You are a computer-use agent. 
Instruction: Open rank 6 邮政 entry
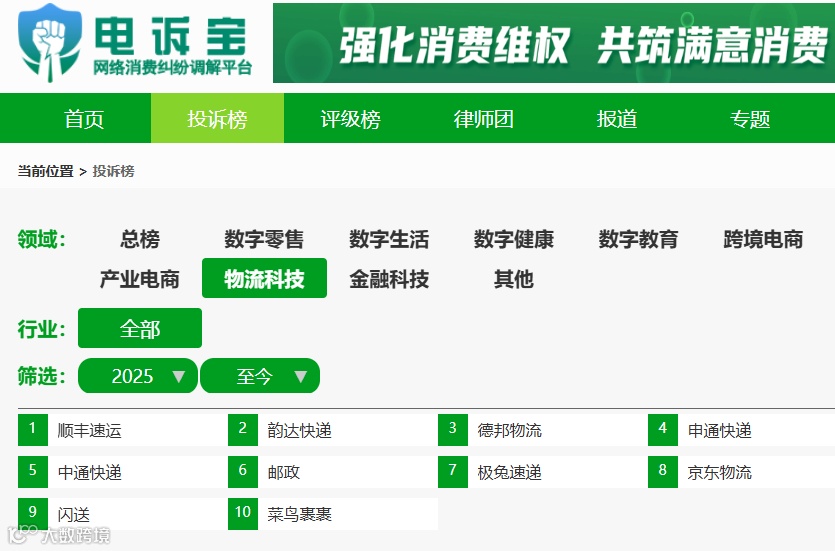pyautogui.click(x=333, y=472)
